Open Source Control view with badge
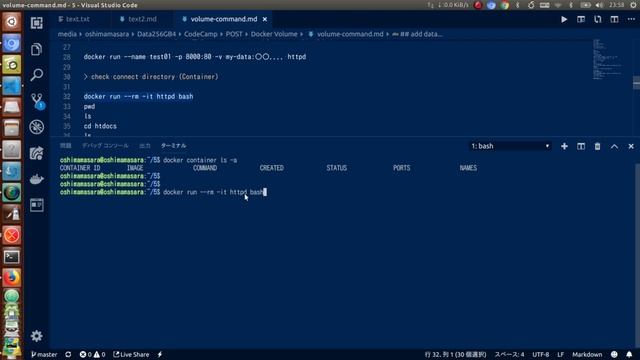 (x=37, y=101)
